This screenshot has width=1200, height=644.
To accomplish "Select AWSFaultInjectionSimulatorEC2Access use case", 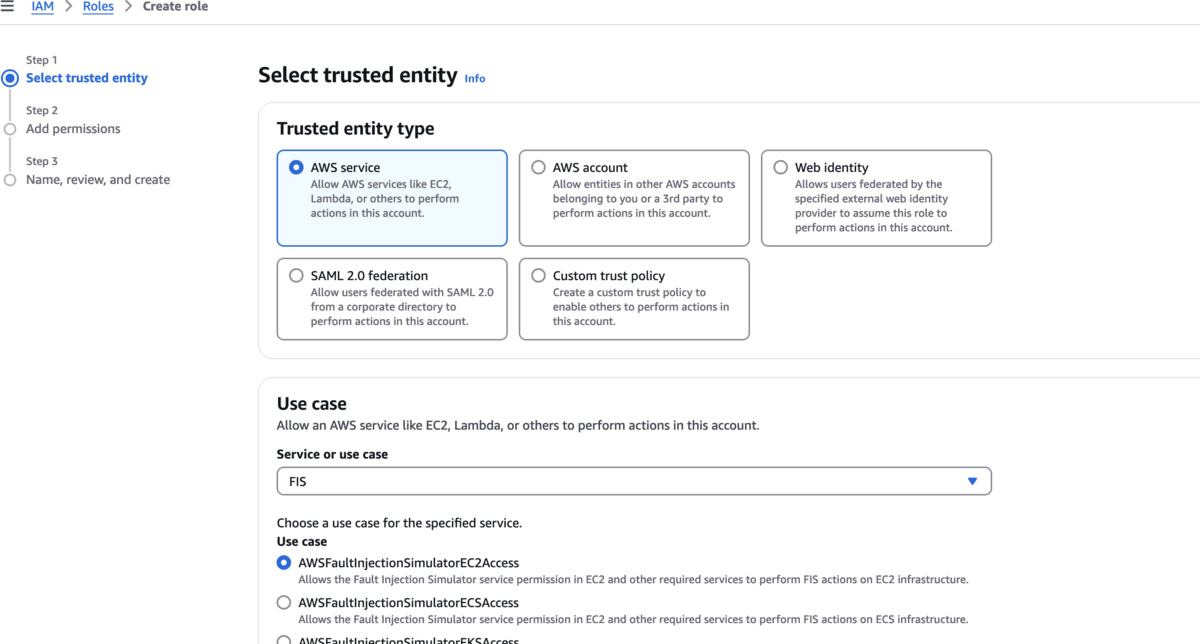I will 284,563.
